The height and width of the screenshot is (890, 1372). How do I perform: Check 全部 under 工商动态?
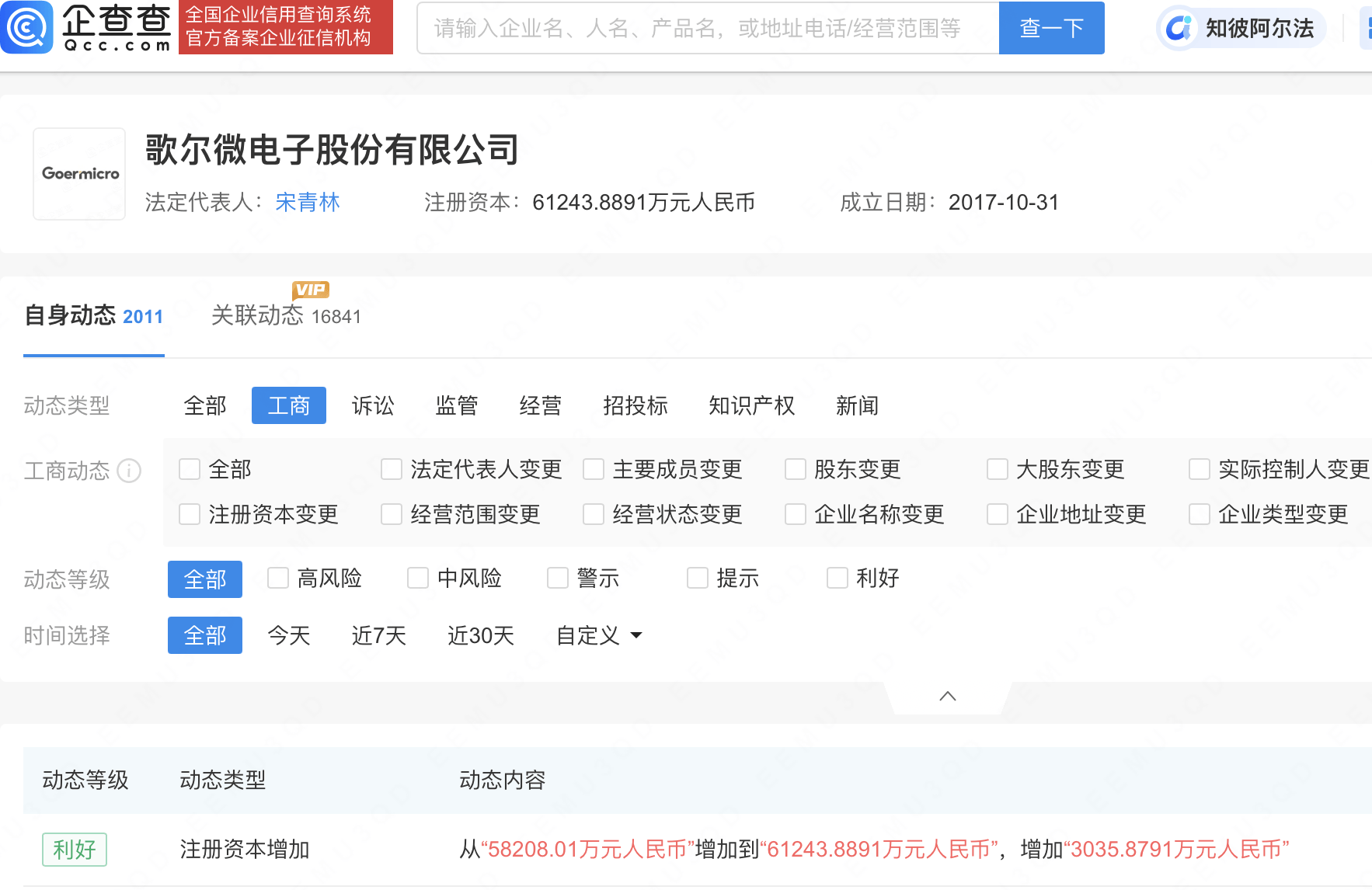click(x=190, y=469)
